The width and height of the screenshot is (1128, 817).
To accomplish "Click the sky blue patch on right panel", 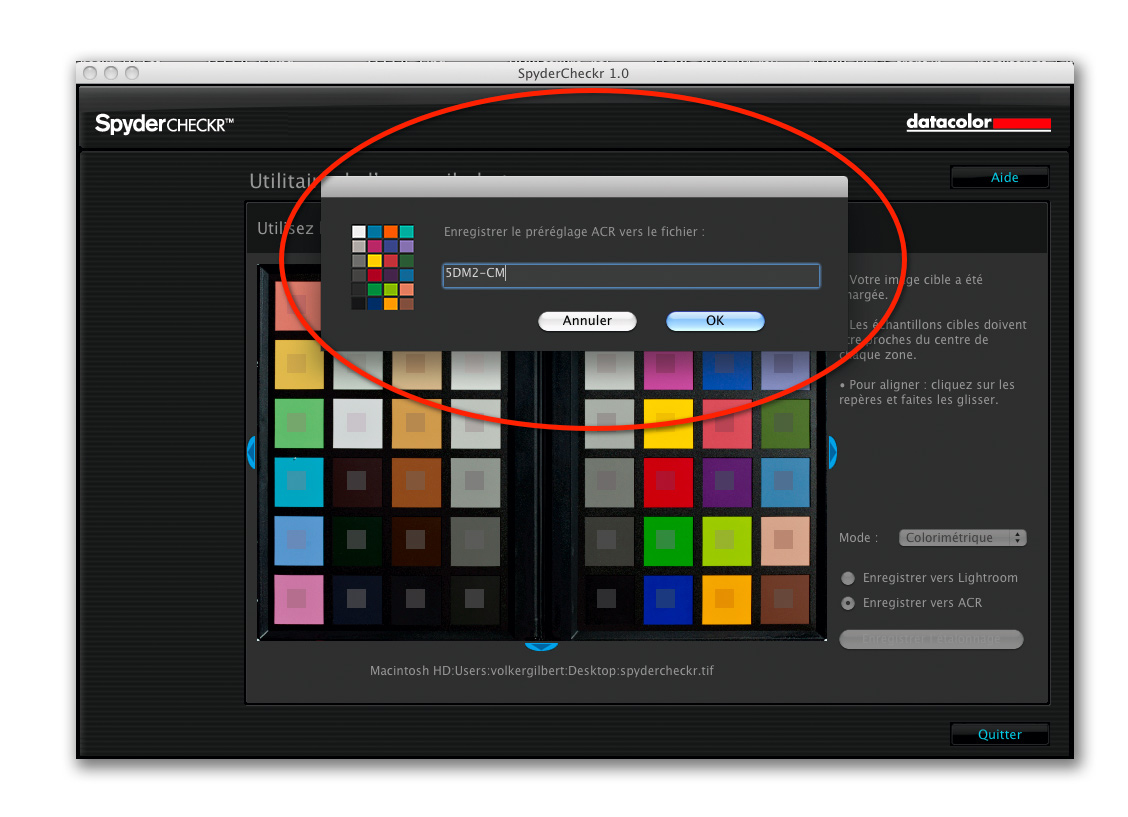I will (785, 482).
